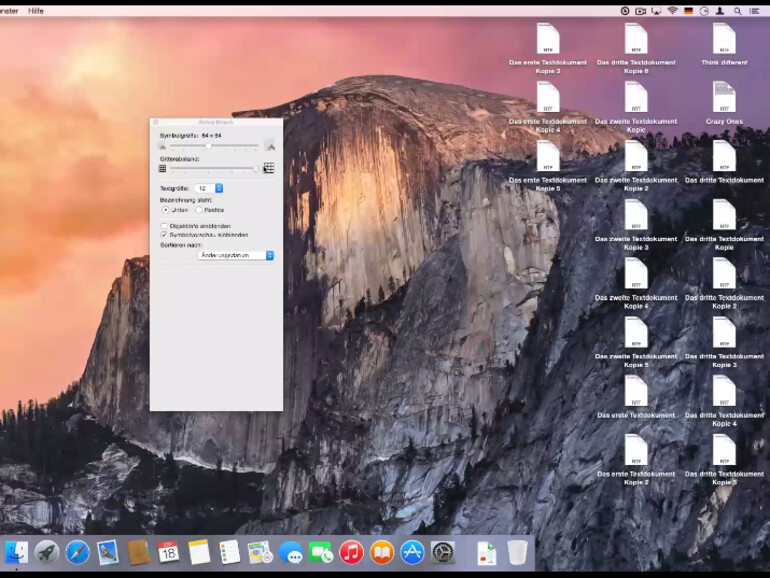Click the AirPlay display menu bar icon

656,11
